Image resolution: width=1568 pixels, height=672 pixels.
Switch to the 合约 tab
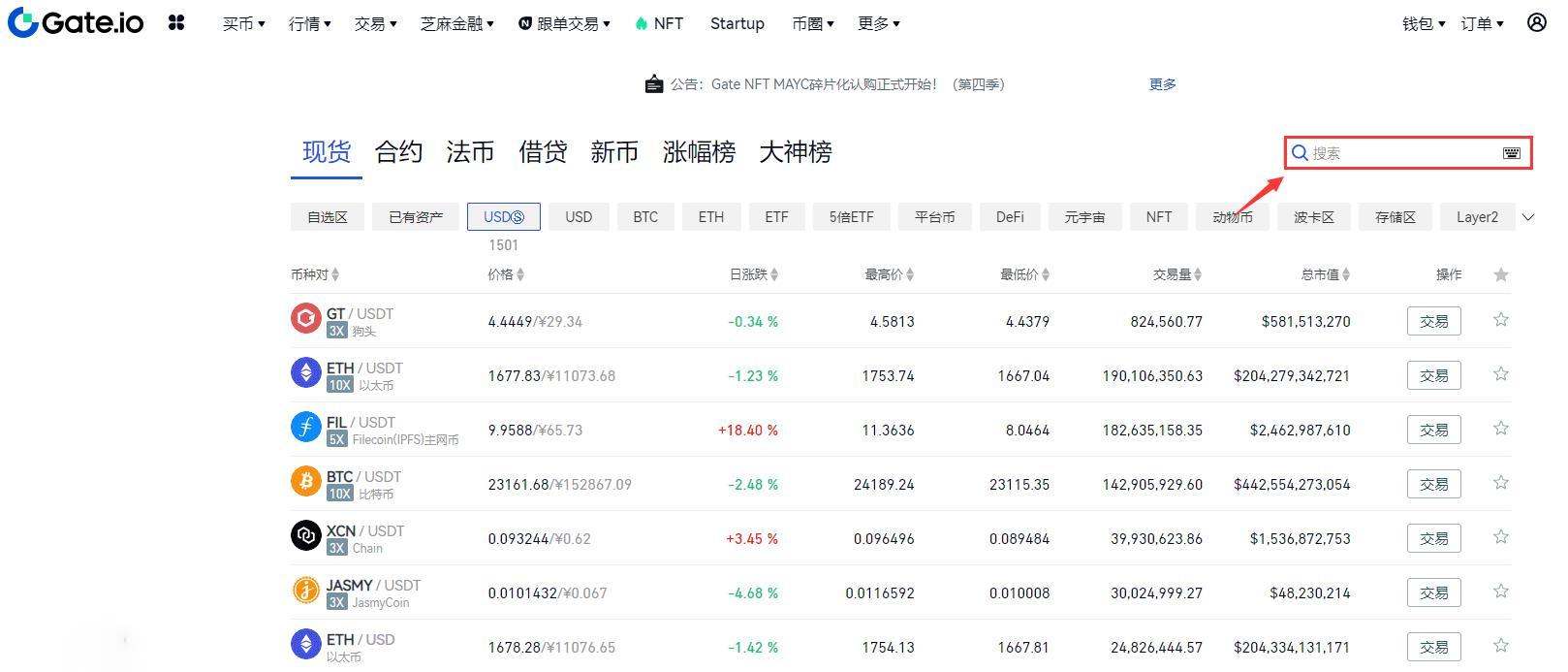[398, 152]
